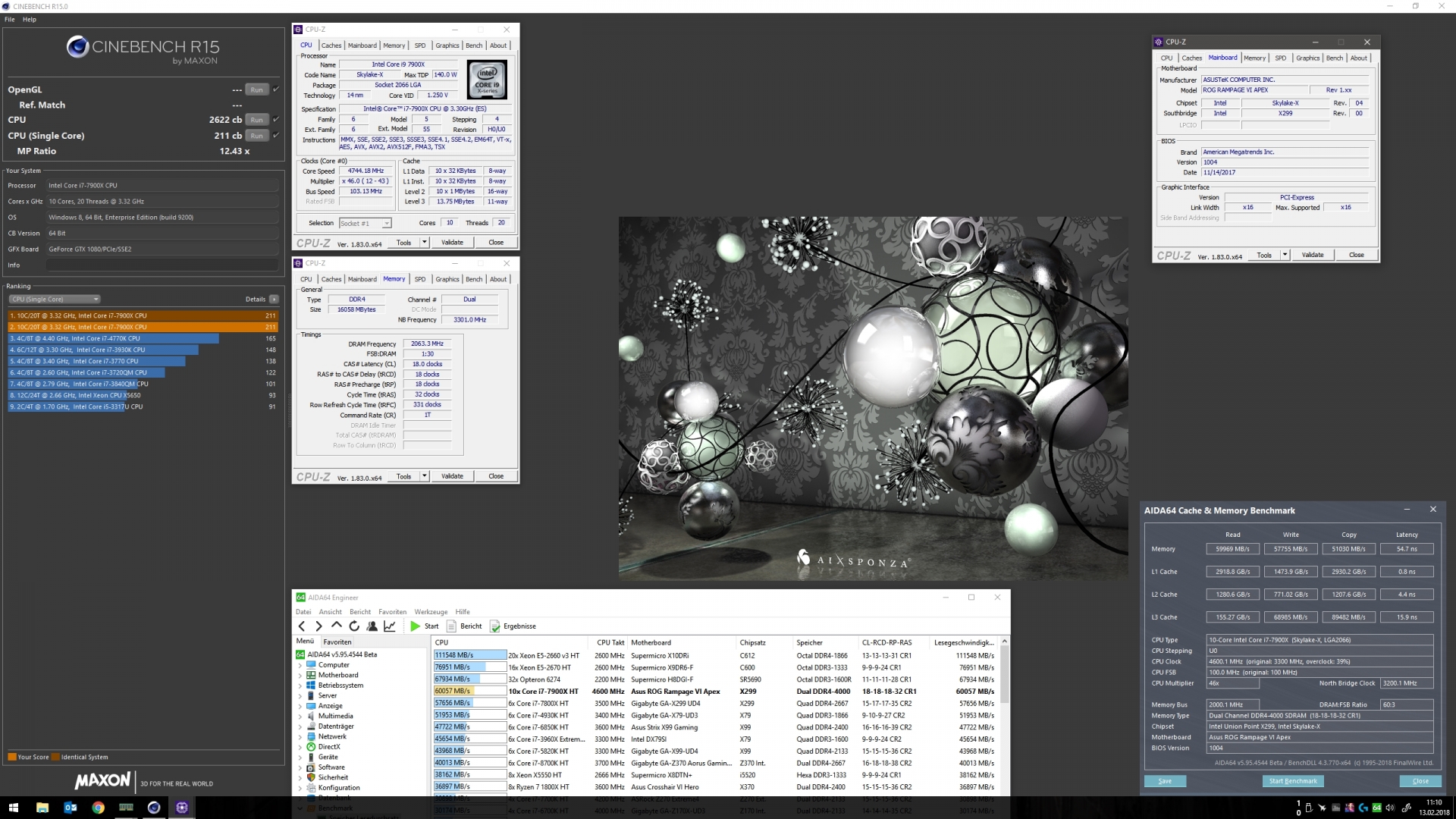Image resolution: width=1456 pixels, height=819 pixels.
Task: Open the Logitech Gaming tray icon
Action: tap(1363, 808)
